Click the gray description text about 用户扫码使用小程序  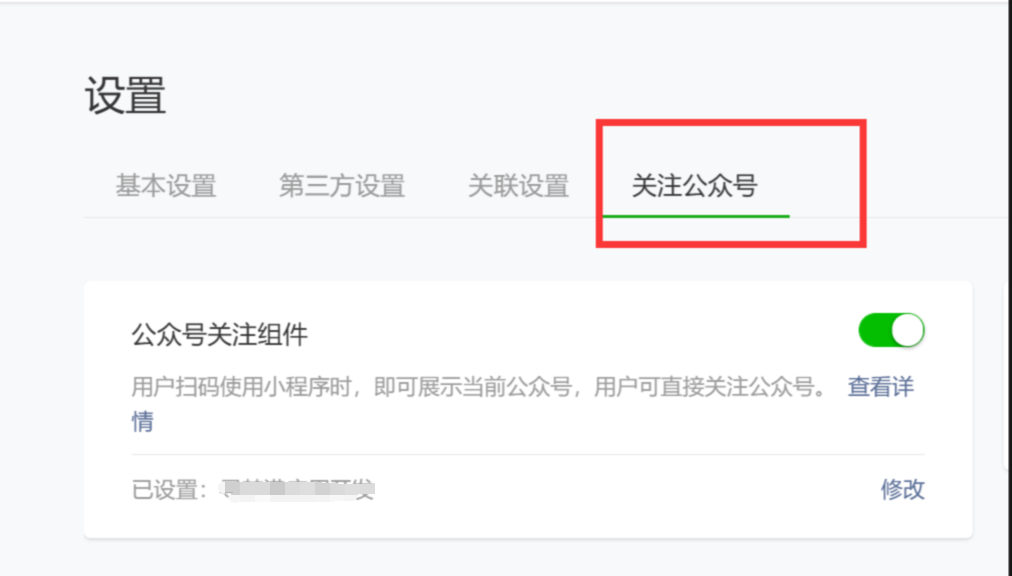[479, 387]
